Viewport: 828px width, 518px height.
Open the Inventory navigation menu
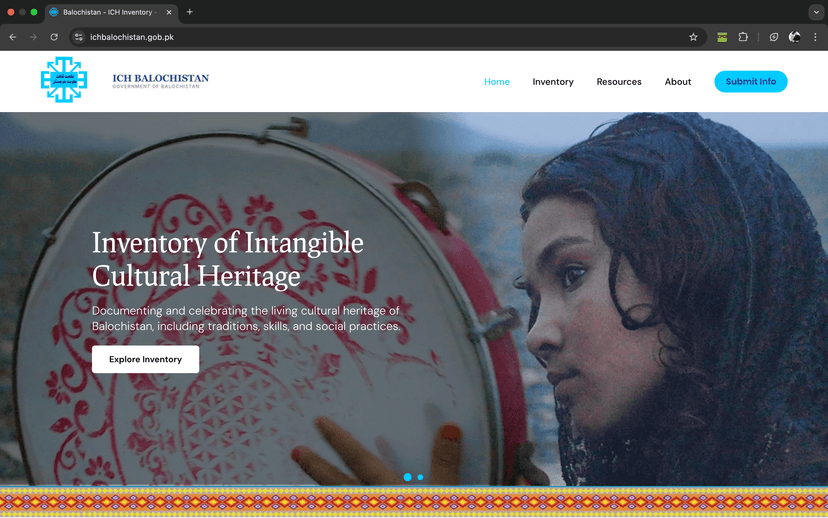coord(553,82)
